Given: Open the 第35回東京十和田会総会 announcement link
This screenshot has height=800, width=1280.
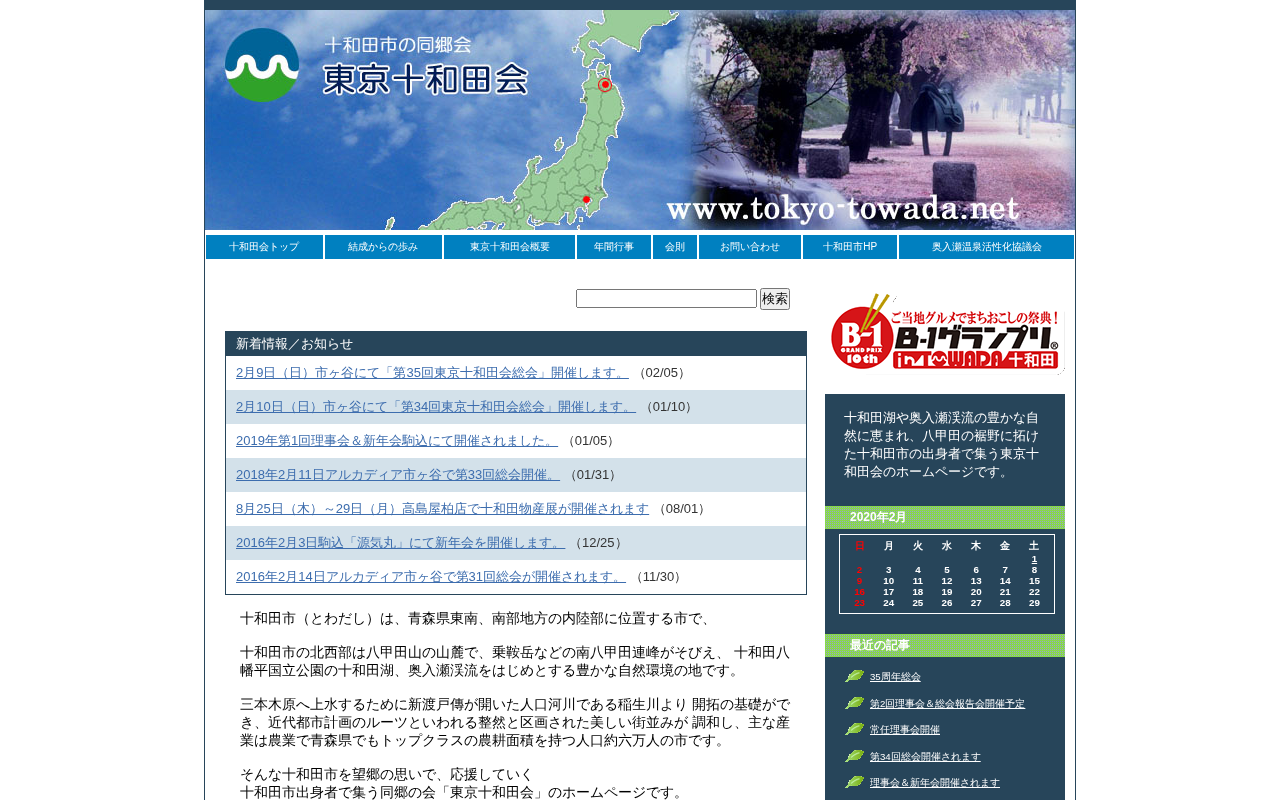Looking at the screenshot, I should click(x=432, y=373).
